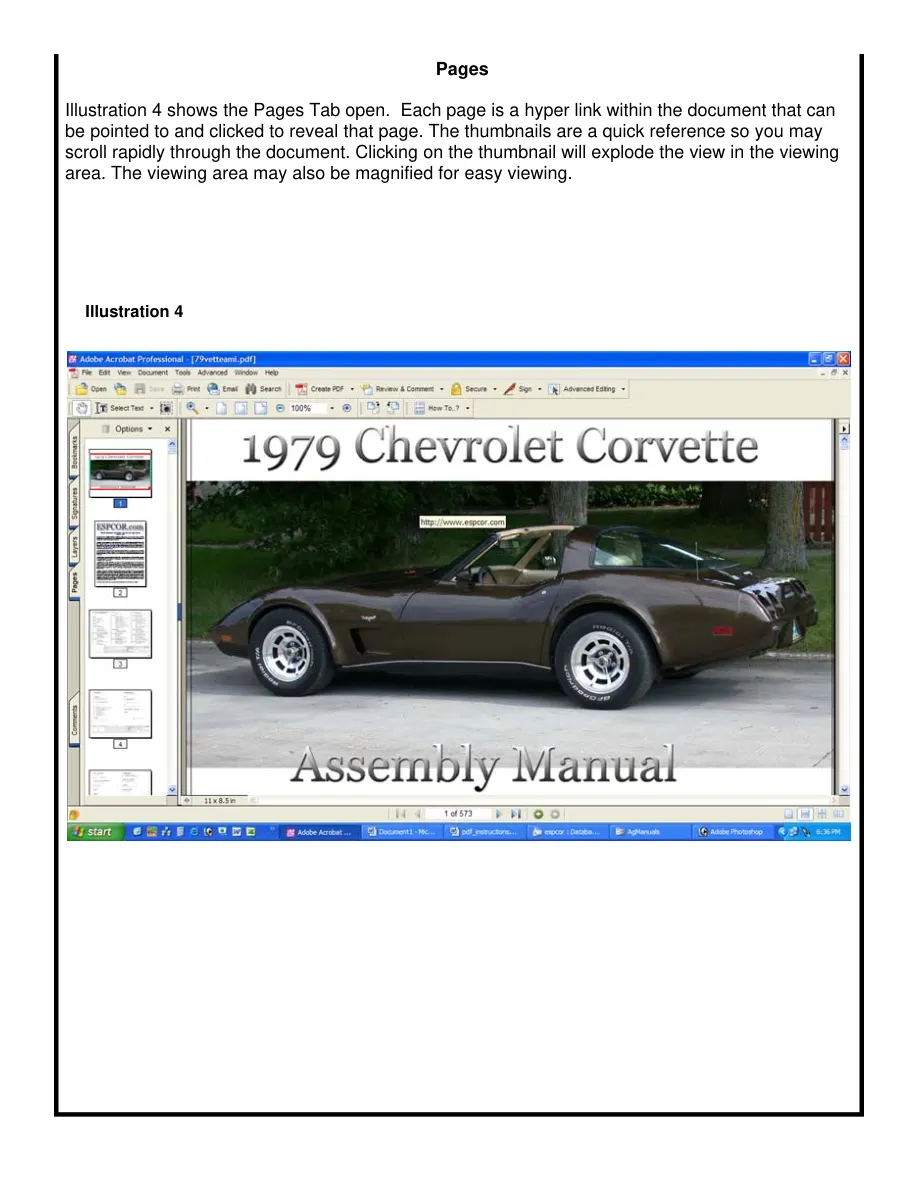The image size is (918, 1188).
Task: Click the Actual Size page icon
Action: 222,408
